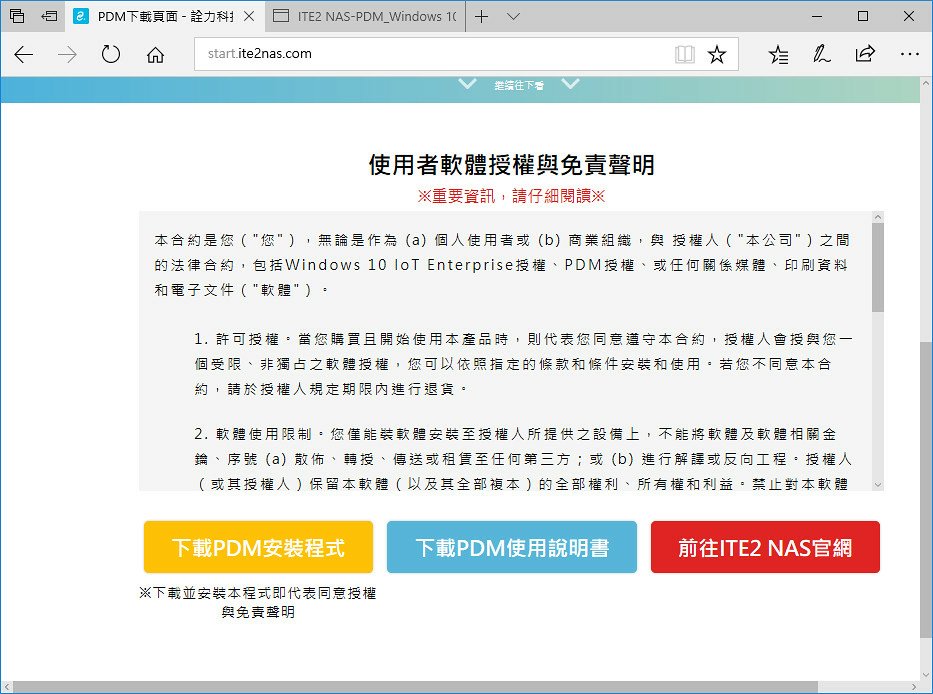The image size is (933, 694).
Task: Click red notice ※重要資訊，請仔細閱讀※
Action: pos(511,196)
